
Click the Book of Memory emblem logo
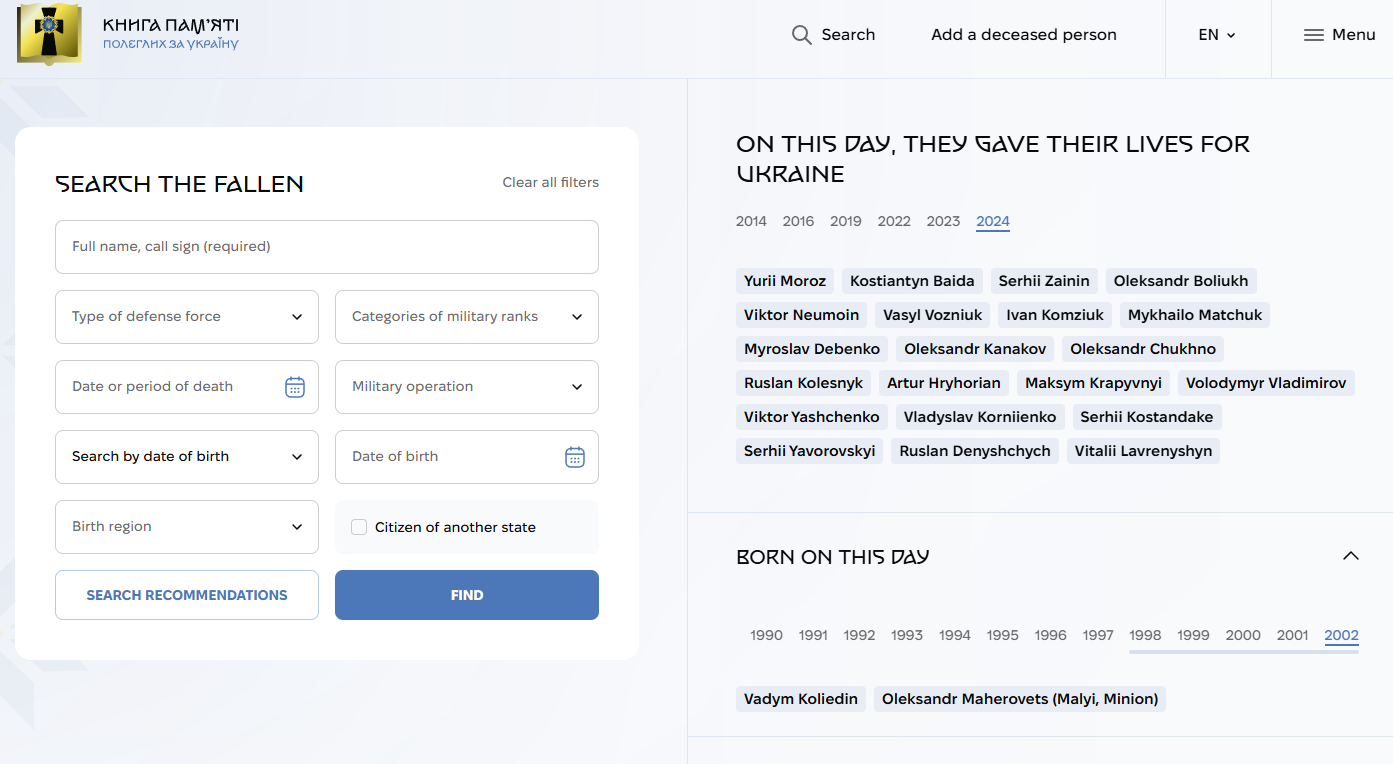[x=50, y=34]
